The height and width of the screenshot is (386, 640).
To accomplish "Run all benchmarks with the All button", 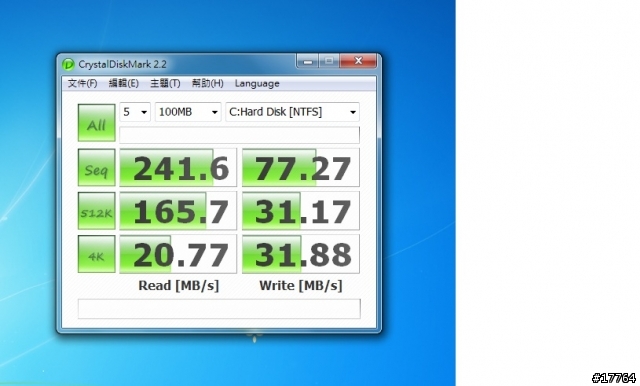I will coord(96,123).
